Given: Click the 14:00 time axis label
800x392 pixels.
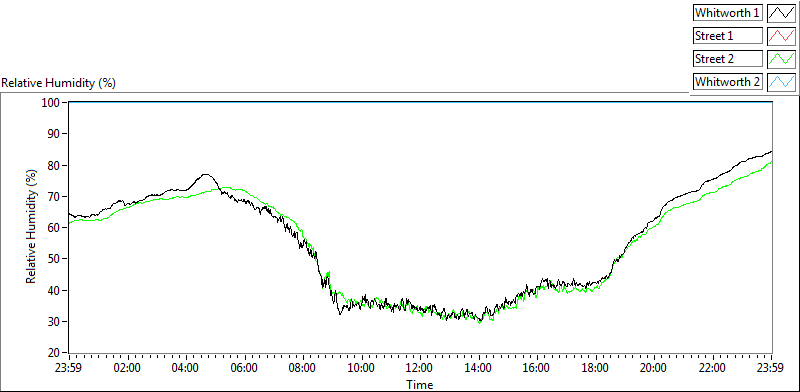Looking at the screenshot, I should pyautogui.click(x=479, y=368).
